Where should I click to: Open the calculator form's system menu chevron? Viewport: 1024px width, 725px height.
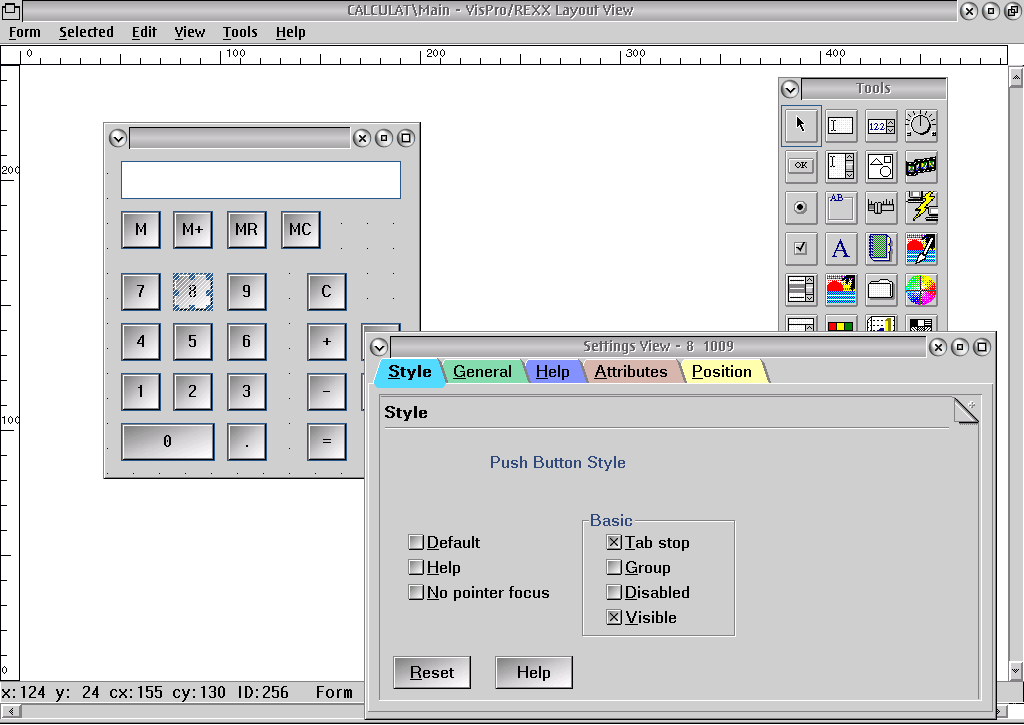118,138
